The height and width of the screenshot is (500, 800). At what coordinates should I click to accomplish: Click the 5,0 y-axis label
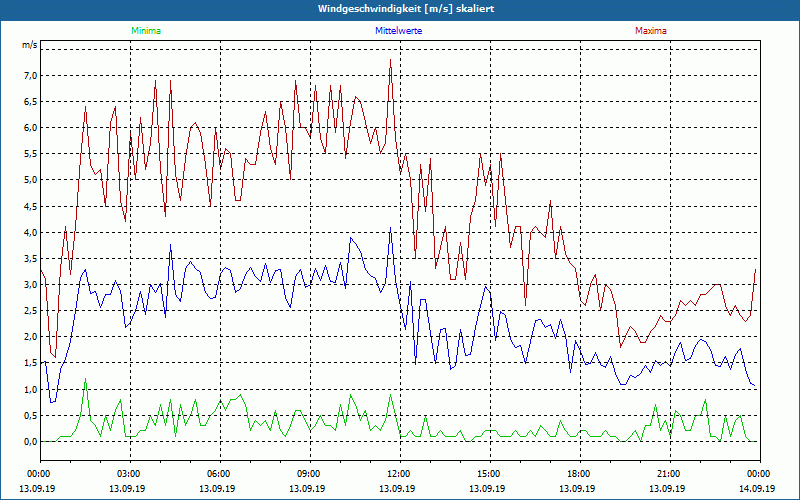(31, 180)
